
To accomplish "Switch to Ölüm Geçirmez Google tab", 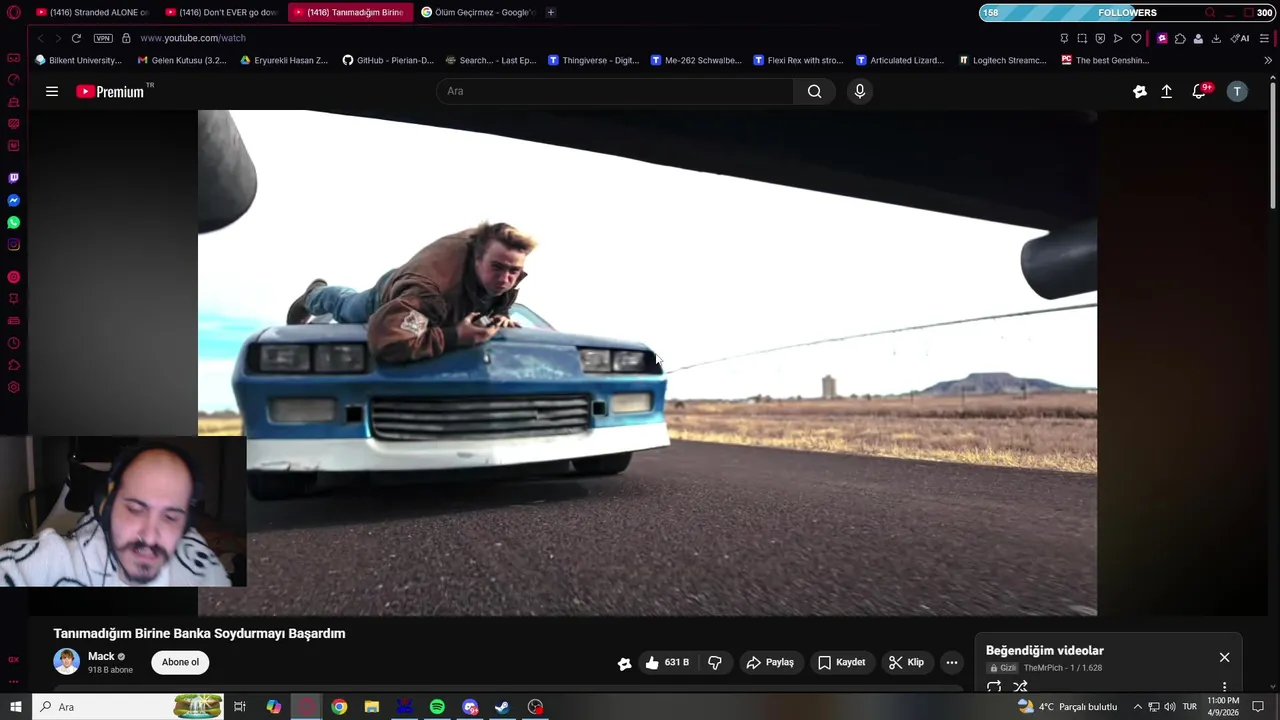I will pos(478,12).
